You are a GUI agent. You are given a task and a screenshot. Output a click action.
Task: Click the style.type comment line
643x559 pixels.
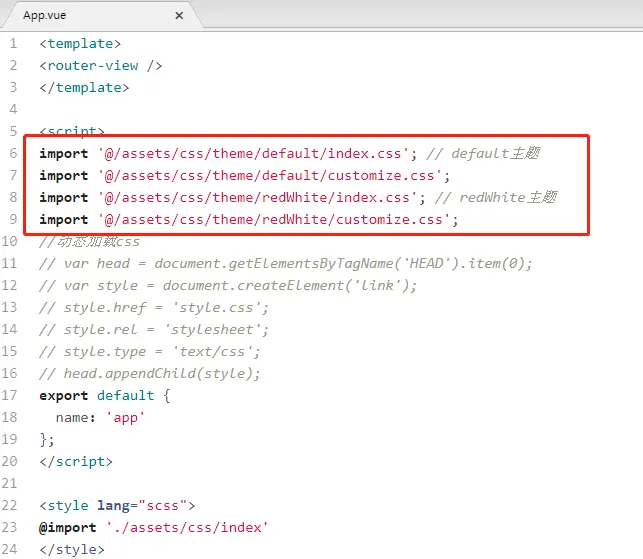[x=150, y=352]
